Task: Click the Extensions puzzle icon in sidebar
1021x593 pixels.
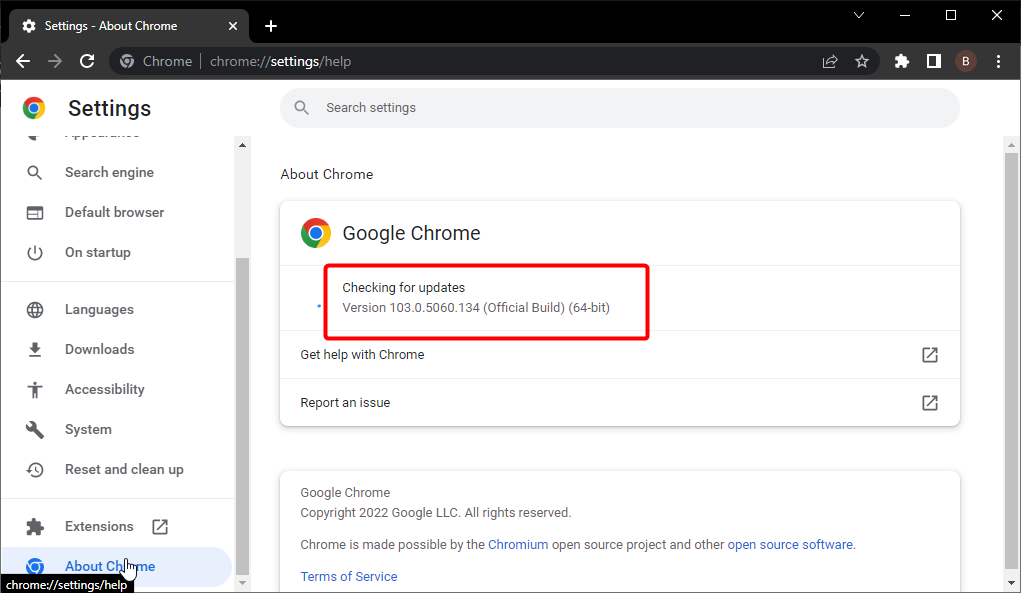Action: 35,527
